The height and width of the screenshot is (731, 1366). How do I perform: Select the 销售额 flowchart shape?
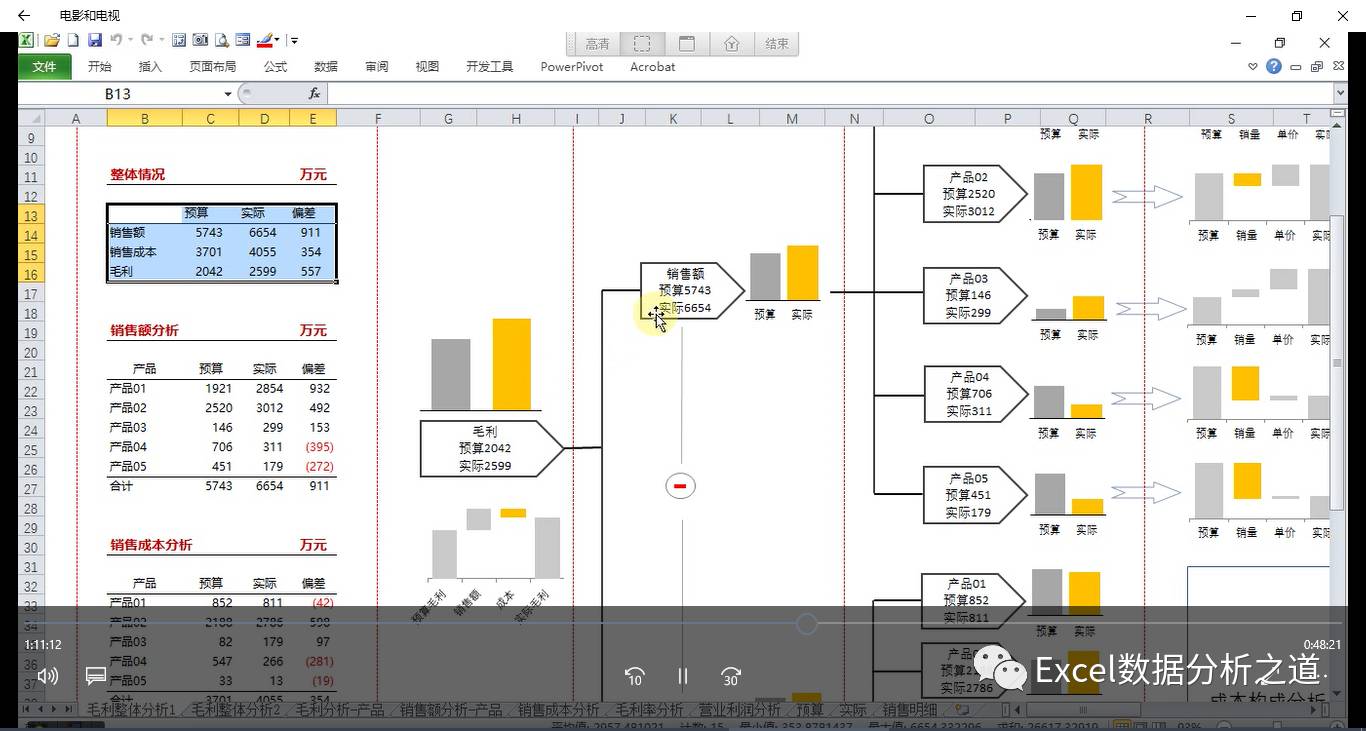click(x=692, y=291)
